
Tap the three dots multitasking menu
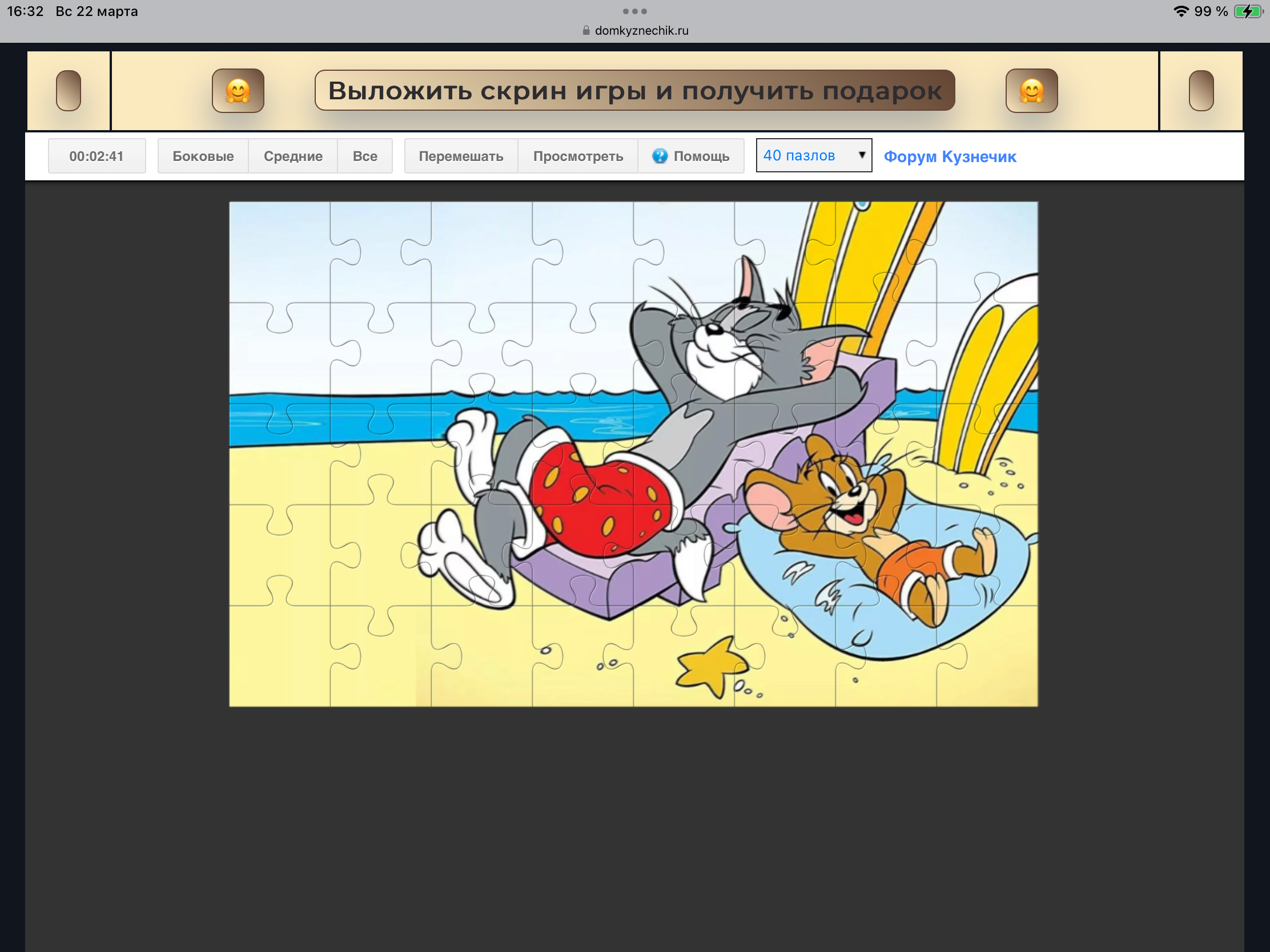point(635,11)
